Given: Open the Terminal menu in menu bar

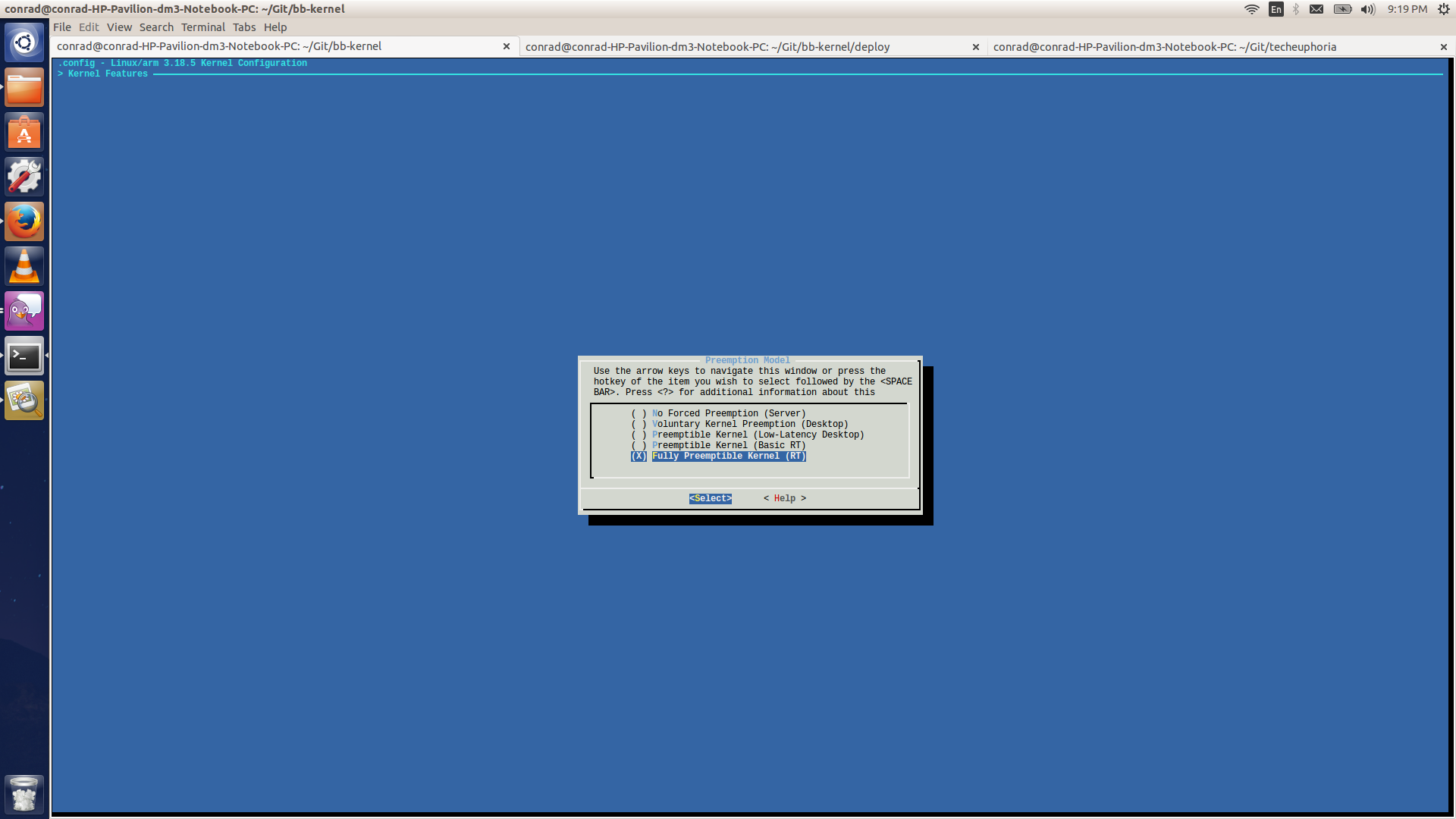Looking at the screenshot, I should coord(202,27).
